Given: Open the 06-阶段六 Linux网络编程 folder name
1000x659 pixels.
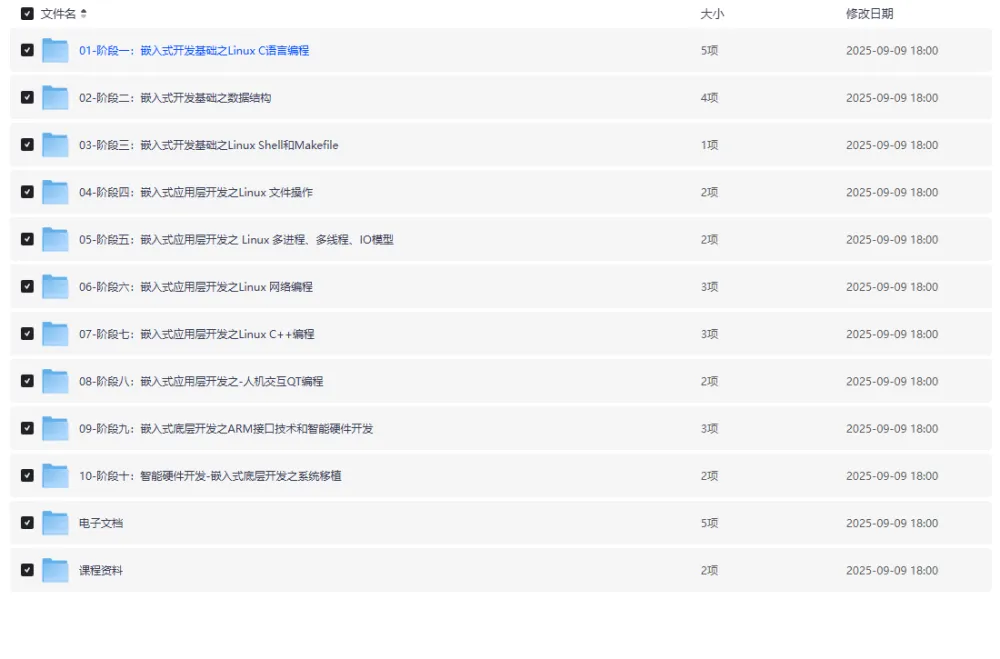Looking at the screenshot, I should tap(196, 286).
